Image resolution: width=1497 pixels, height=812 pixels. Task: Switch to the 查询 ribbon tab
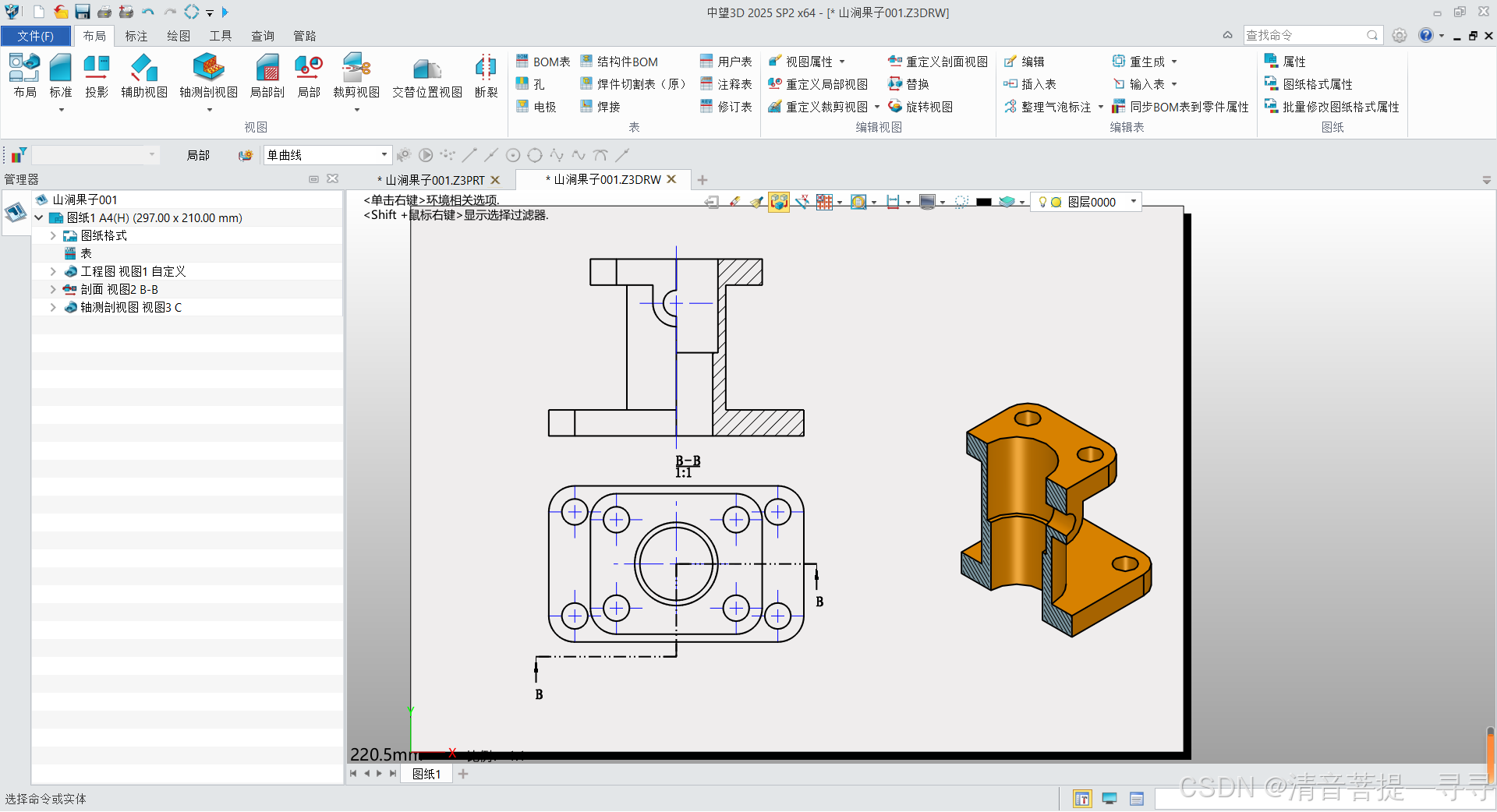coord(263,36)
